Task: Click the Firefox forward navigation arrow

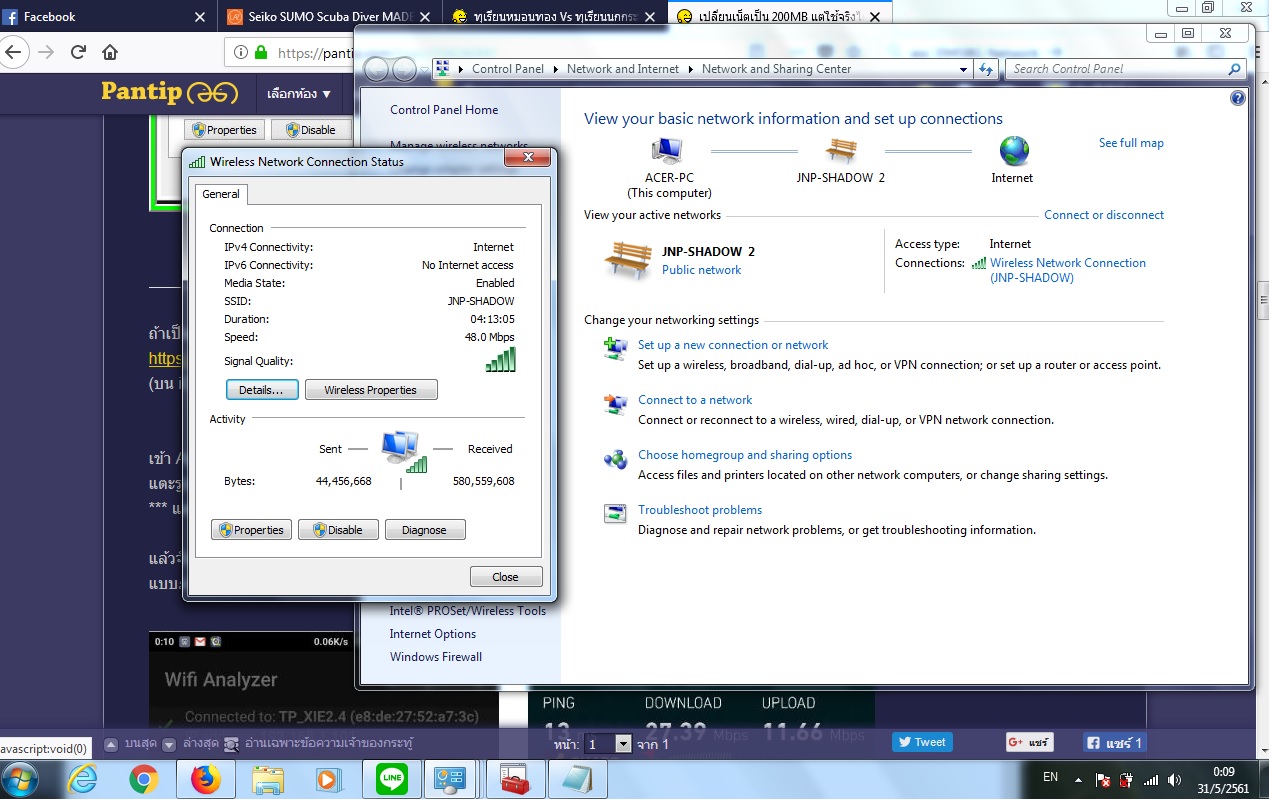Action: [x=45, y=53]
